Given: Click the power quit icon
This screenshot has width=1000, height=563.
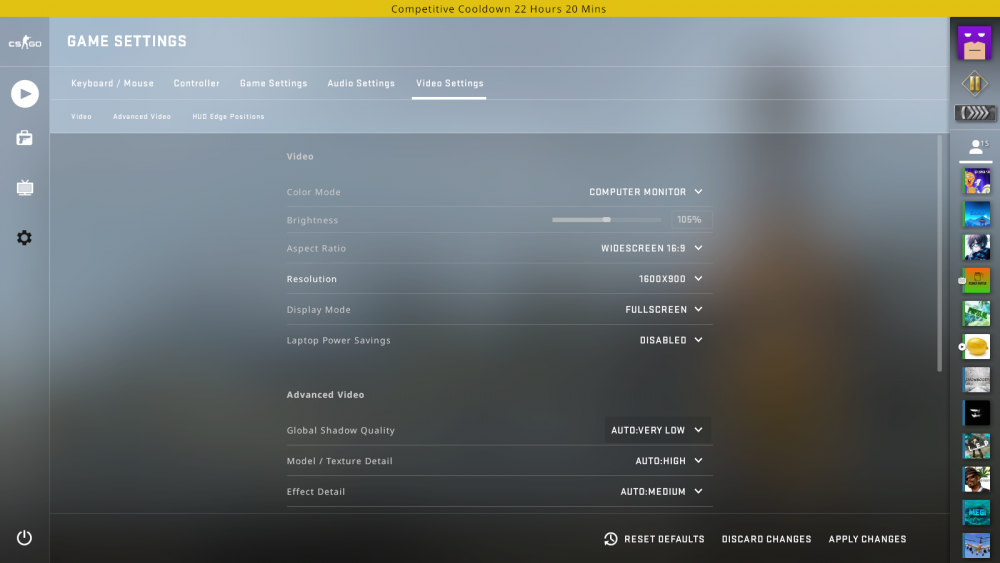Looking at the screenshot, I should click(x=25, y=538).
